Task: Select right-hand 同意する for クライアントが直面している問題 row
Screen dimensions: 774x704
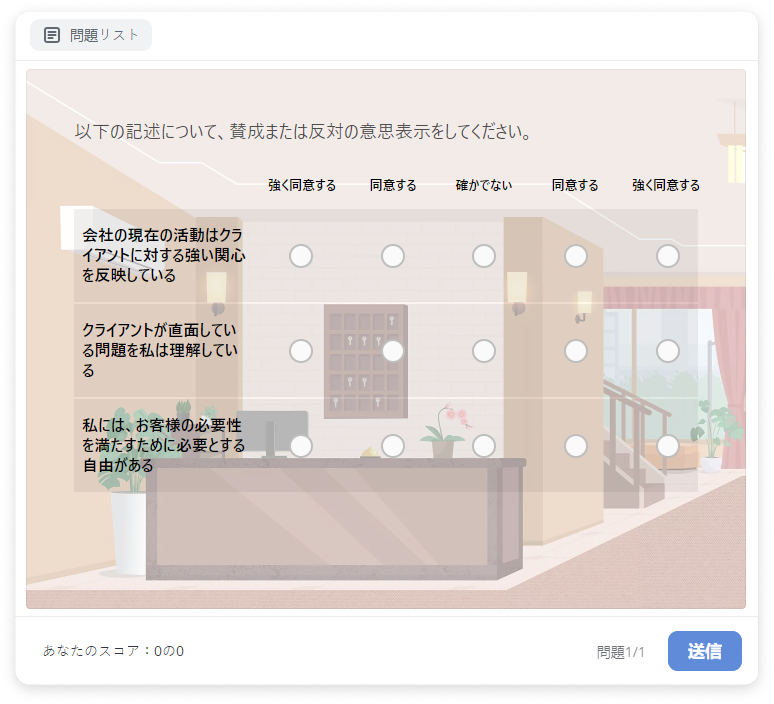Action: (576, 351)
